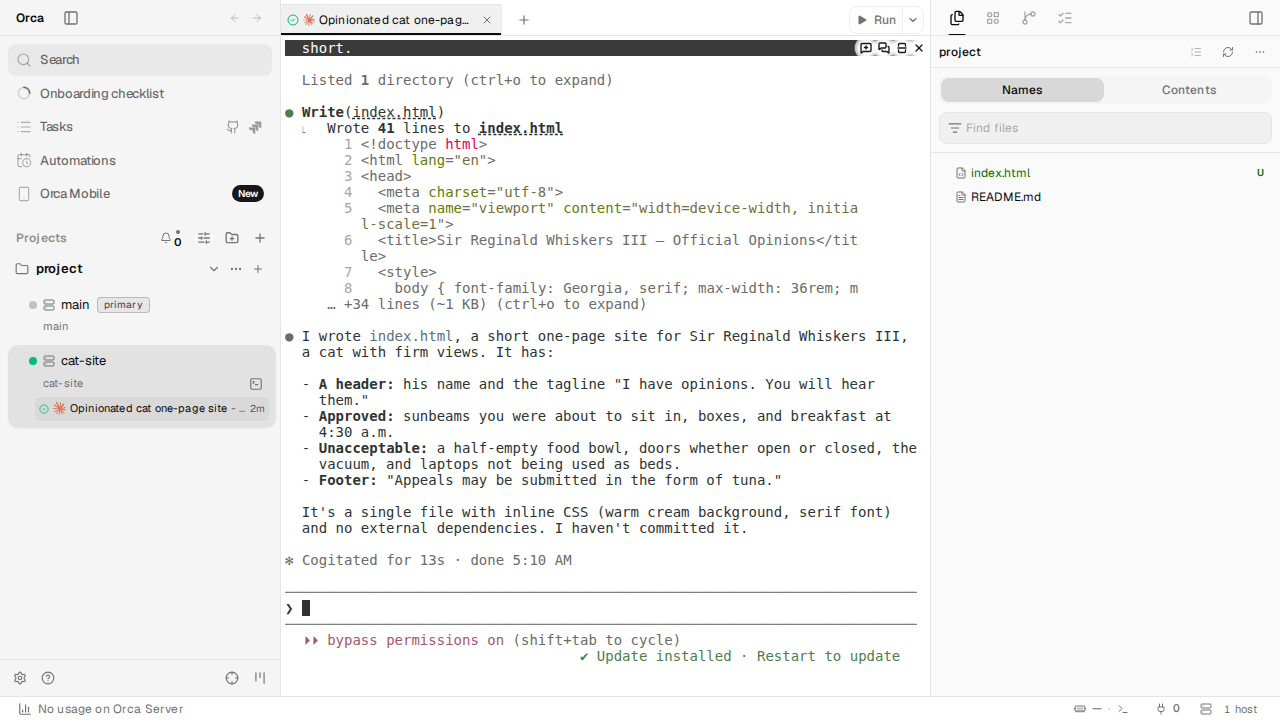Open the Run options dropdown

[x=913, y=20]
